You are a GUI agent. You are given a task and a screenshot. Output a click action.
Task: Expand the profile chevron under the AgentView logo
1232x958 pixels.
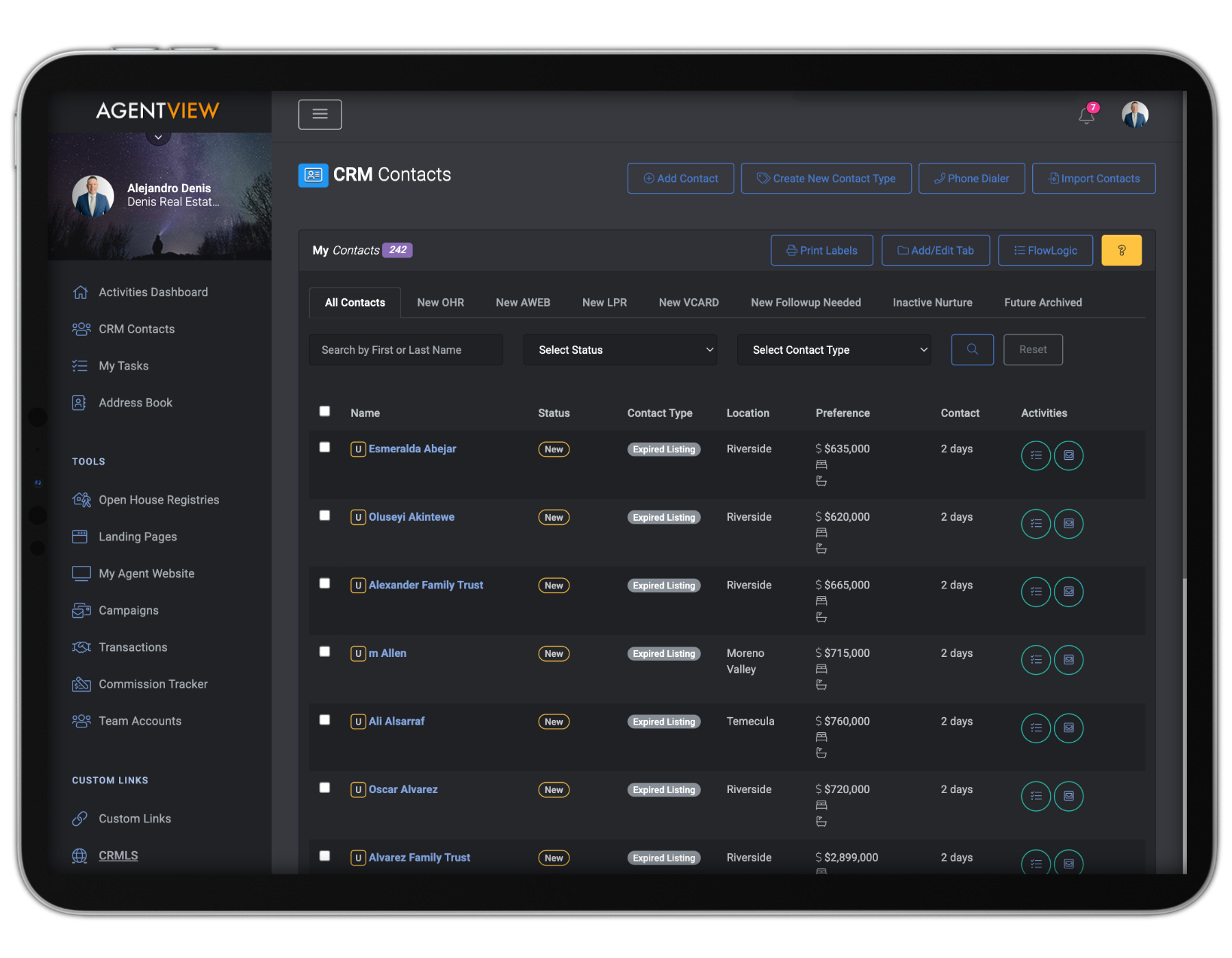tap(158, 138)
